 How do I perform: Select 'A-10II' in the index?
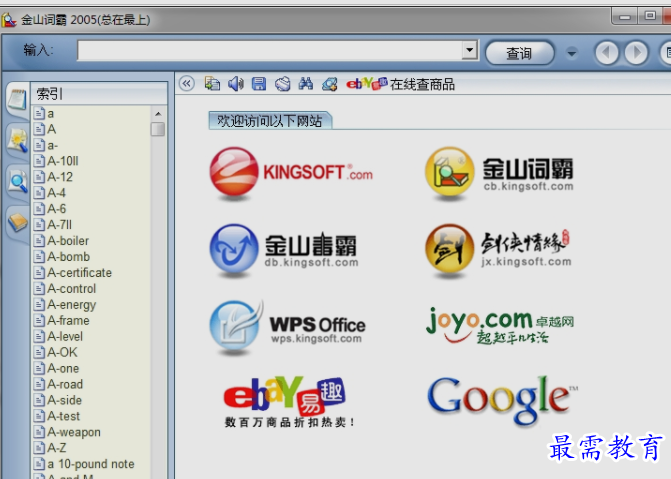[63, 161]
